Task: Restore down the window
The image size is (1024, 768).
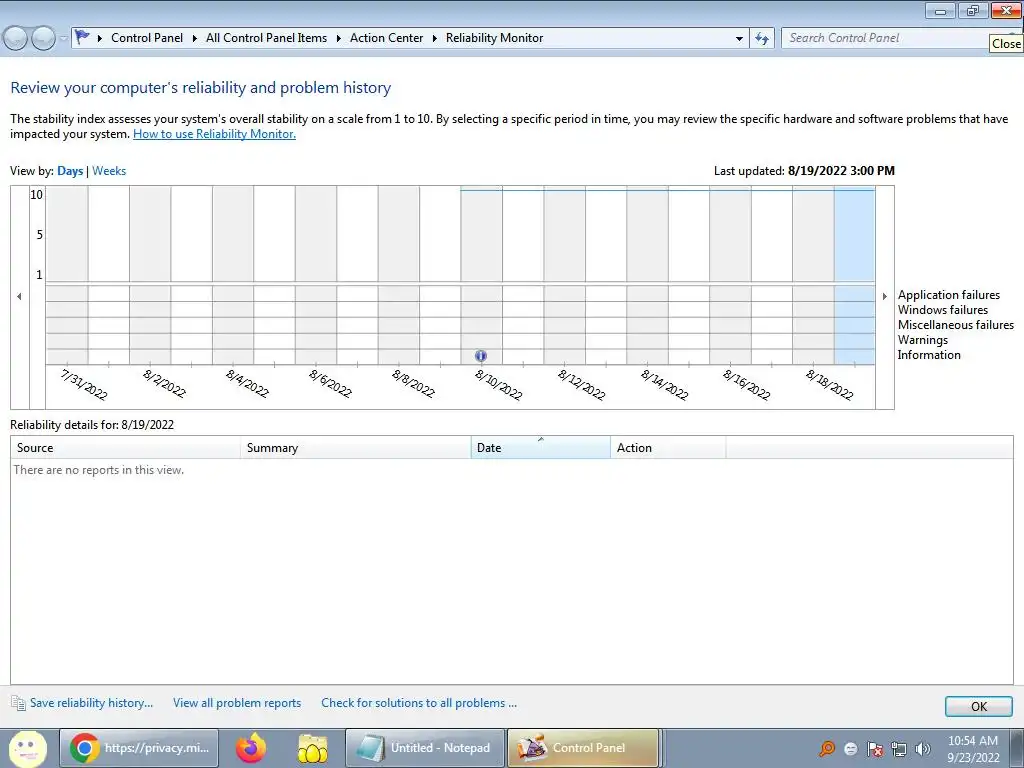Action: click(x=973, y=10)
